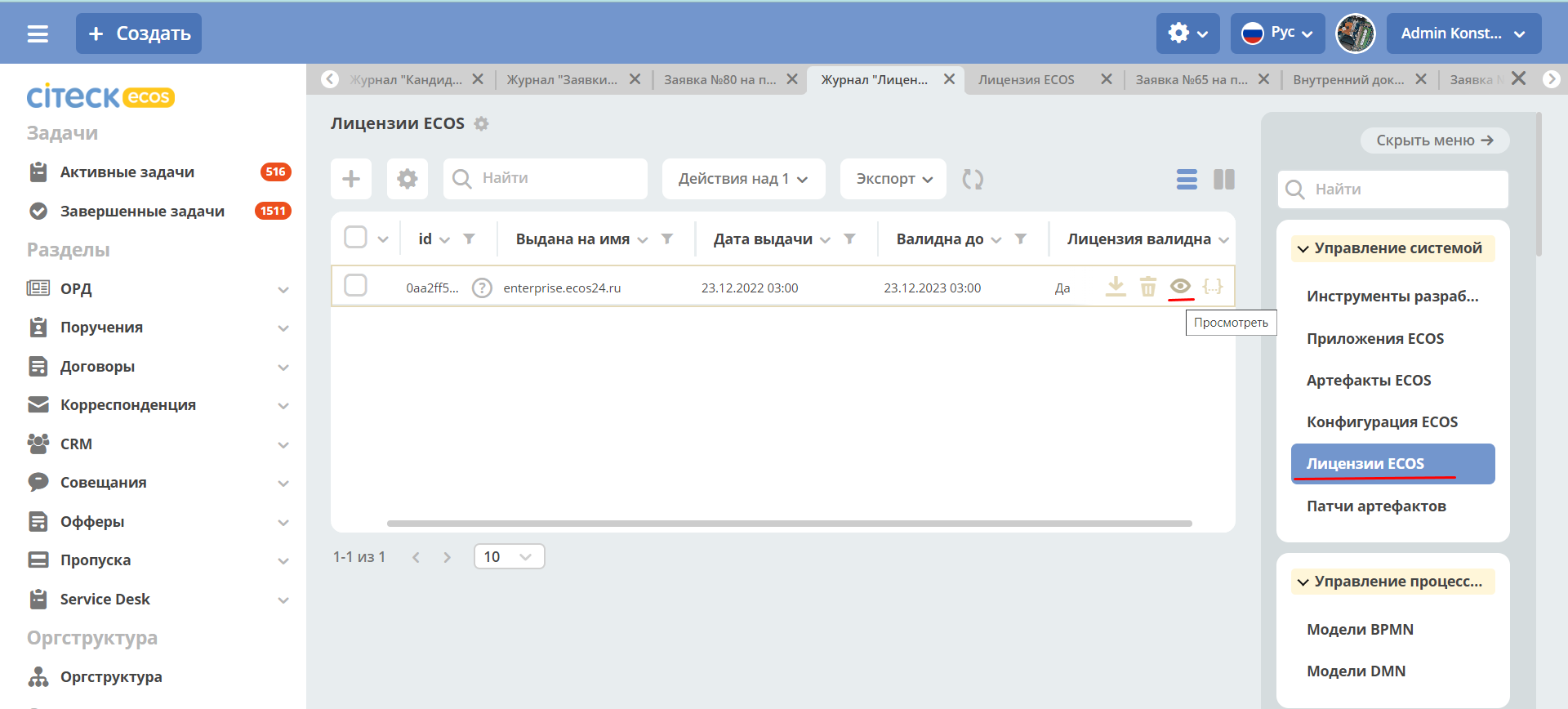Switch to Журнал "Заявки..." tab
Image resolution: width=1568 pixels, height=709 pixels.
pos(562,79)
